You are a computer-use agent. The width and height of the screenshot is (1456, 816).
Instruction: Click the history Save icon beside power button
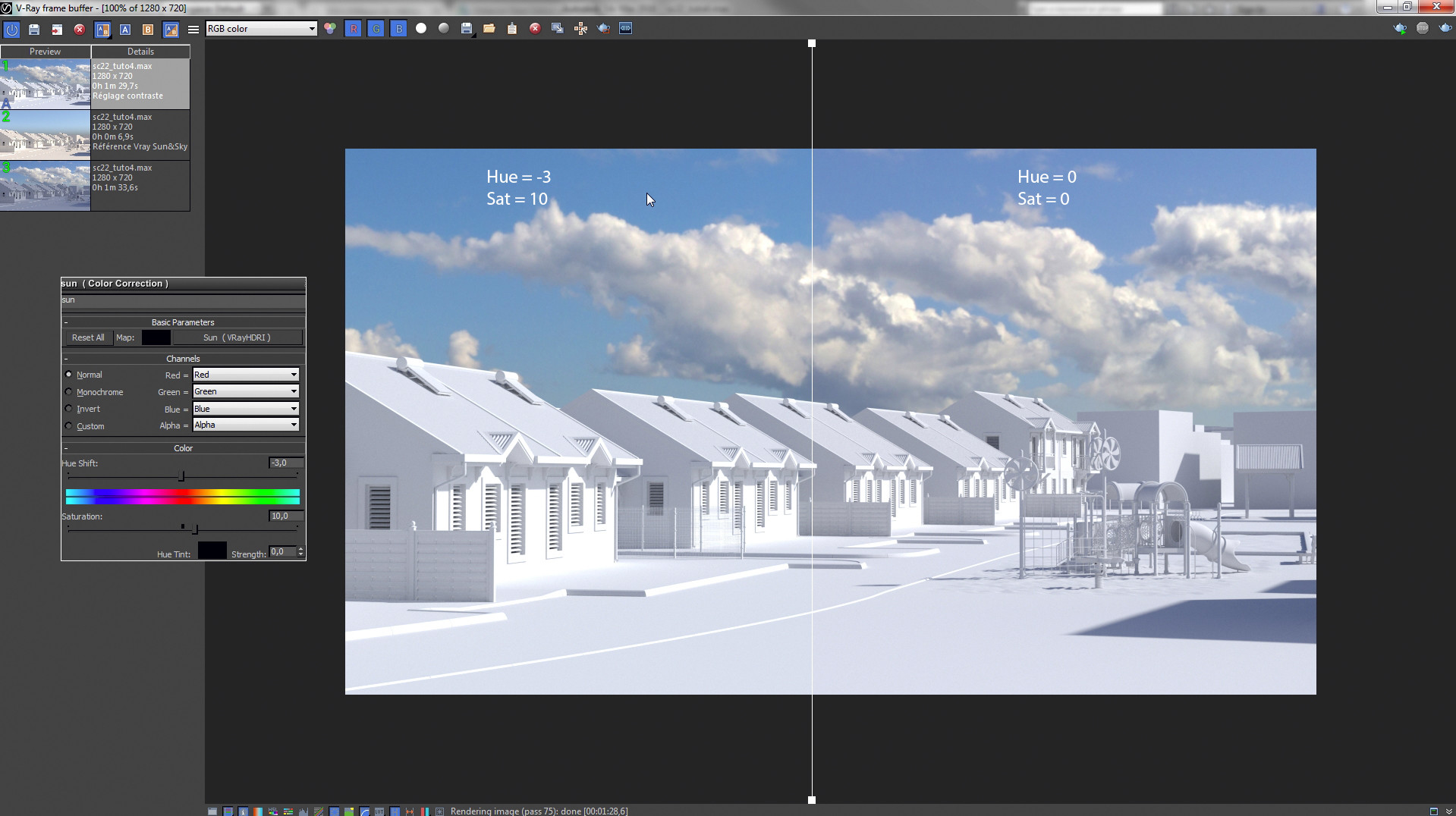[x=34, y=29]
